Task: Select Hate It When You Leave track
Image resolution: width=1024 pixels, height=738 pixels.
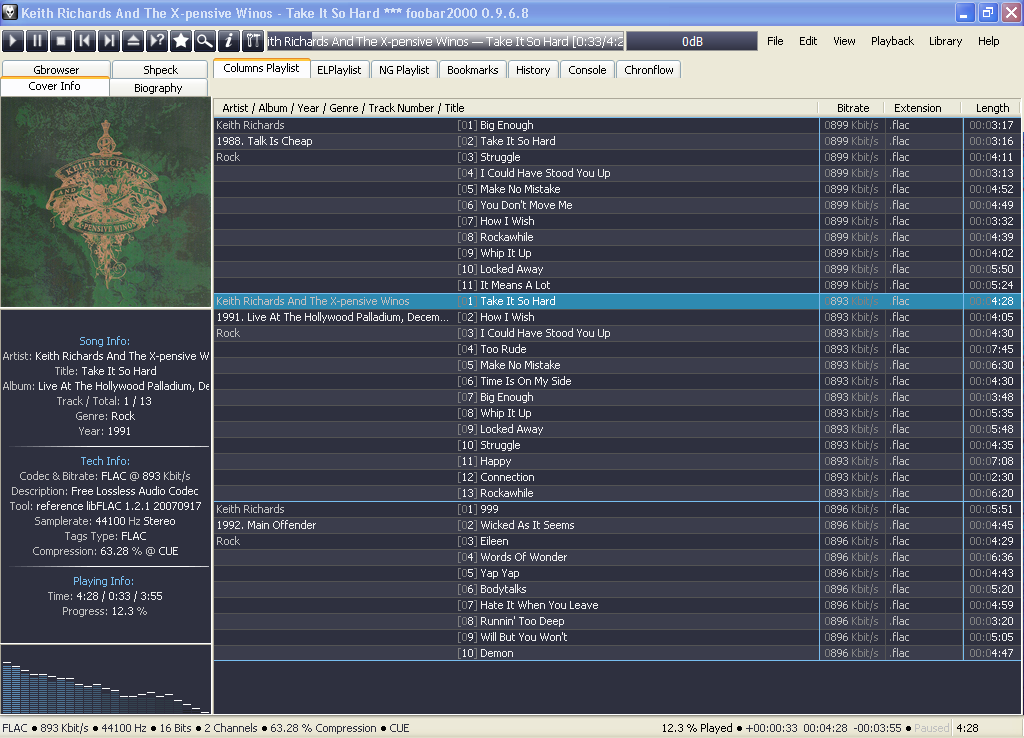Action: point(618,605)
